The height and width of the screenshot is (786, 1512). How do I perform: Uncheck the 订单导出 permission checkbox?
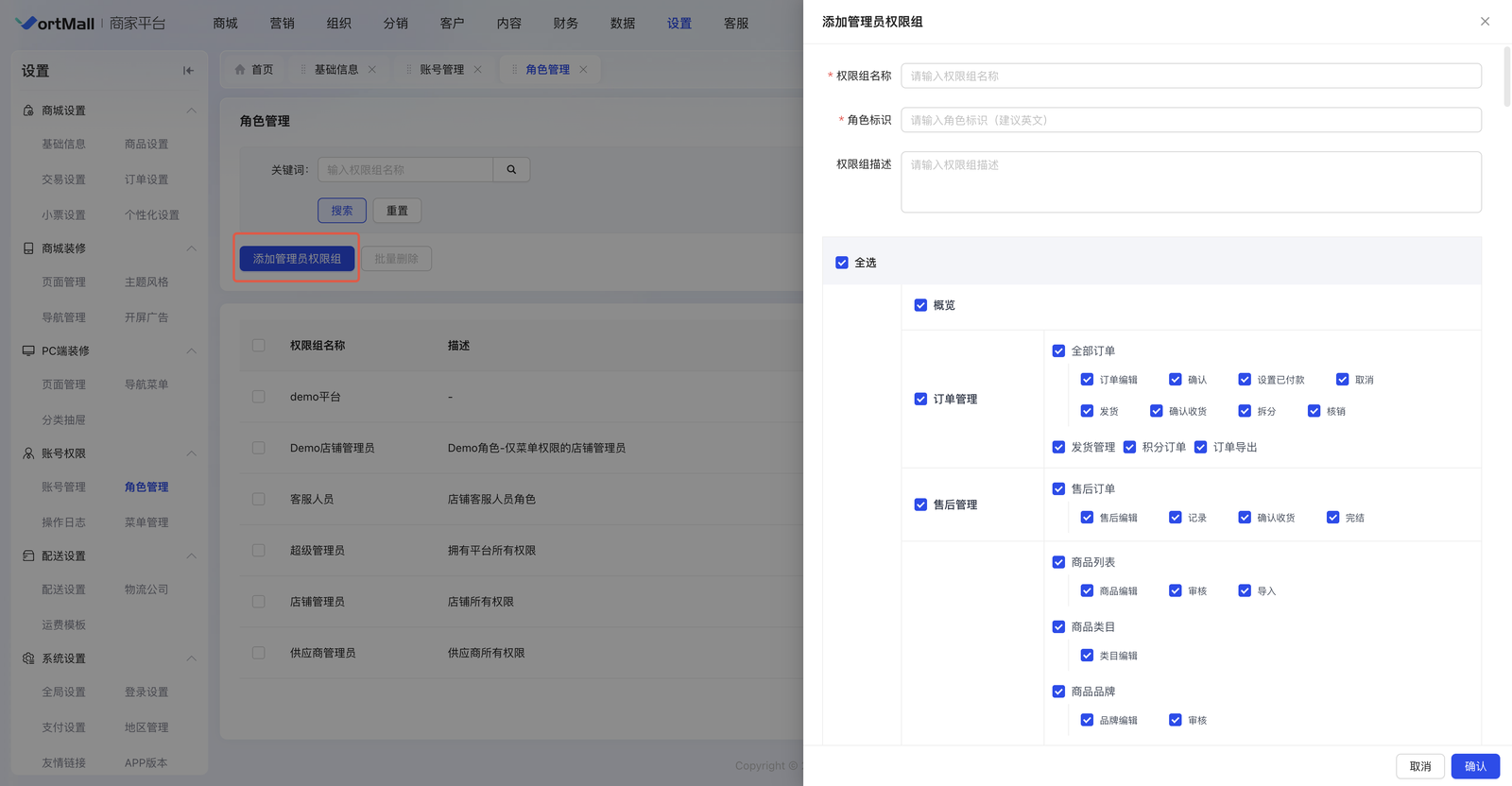1200,448
